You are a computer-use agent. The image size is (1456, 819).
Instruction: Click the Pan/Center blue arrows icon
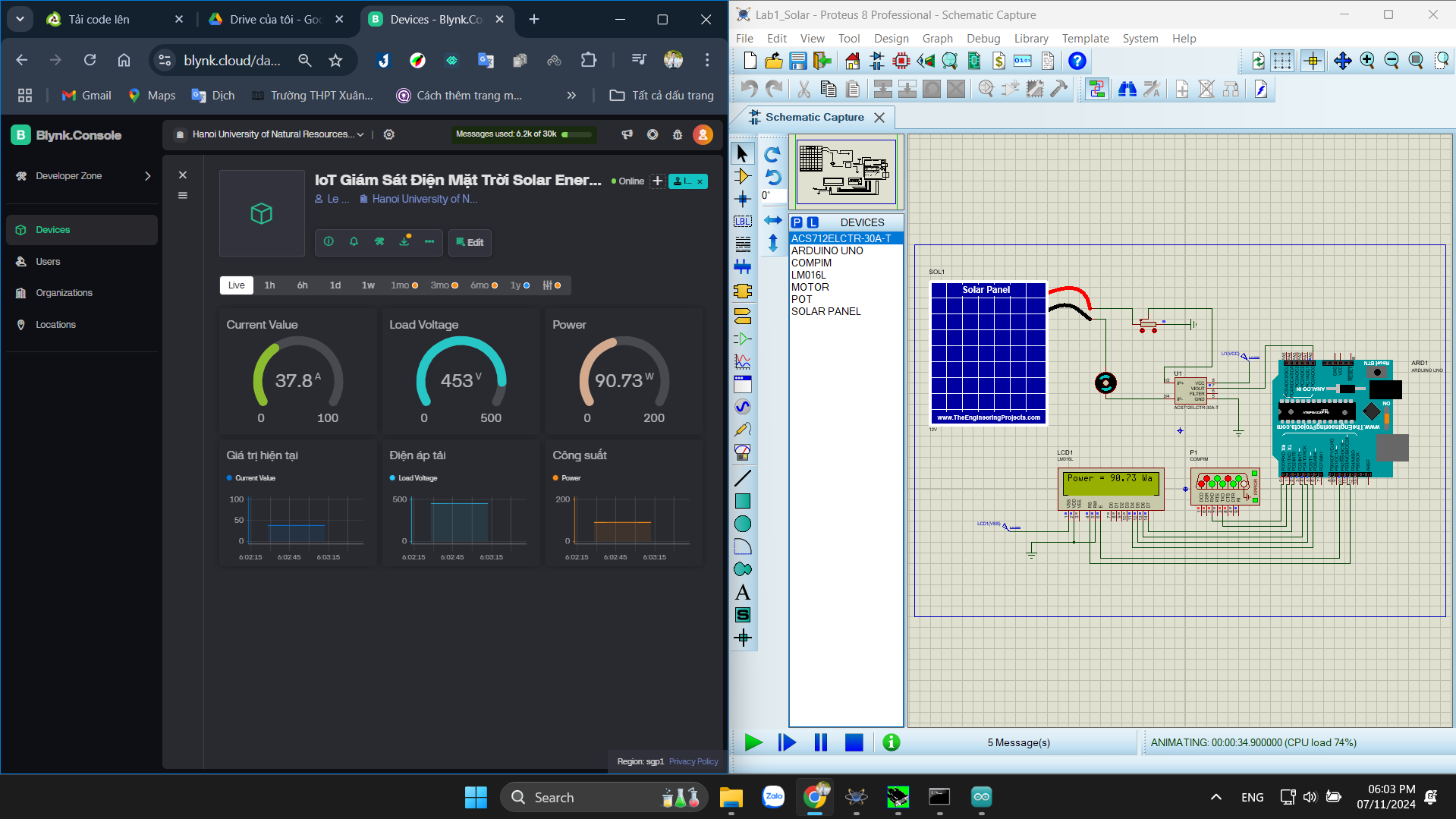(x=1342, y=61)
